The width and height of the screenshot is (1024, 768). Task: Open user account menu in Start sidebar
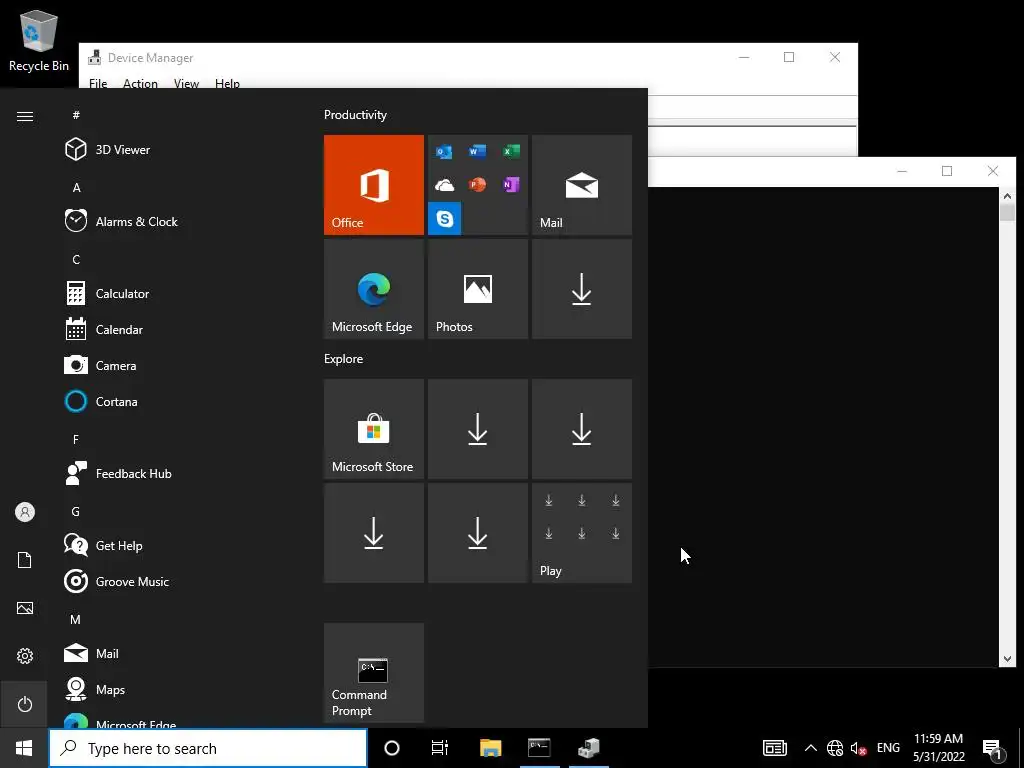pyautogui.click(x=25, y=512)
